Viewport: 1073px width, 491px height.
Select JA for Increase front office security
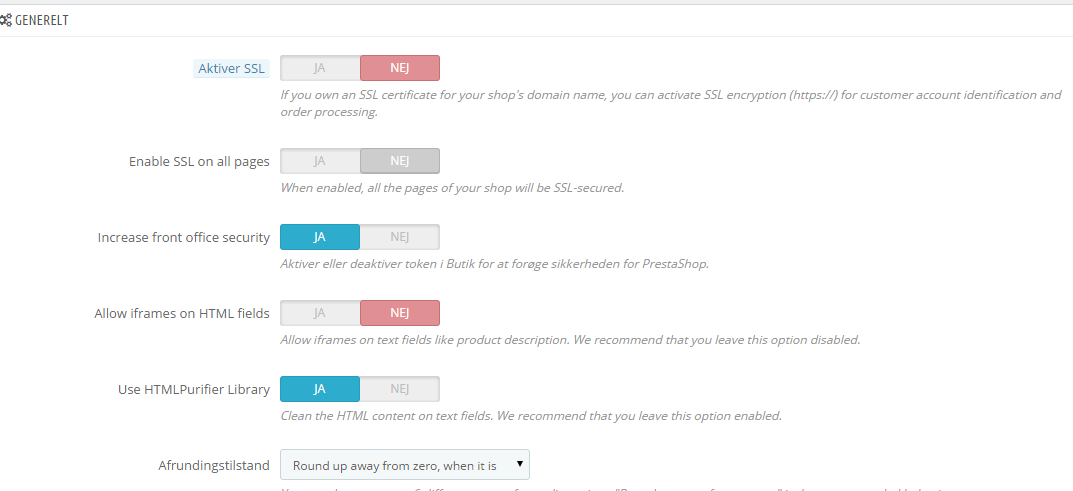pos(320,237)
